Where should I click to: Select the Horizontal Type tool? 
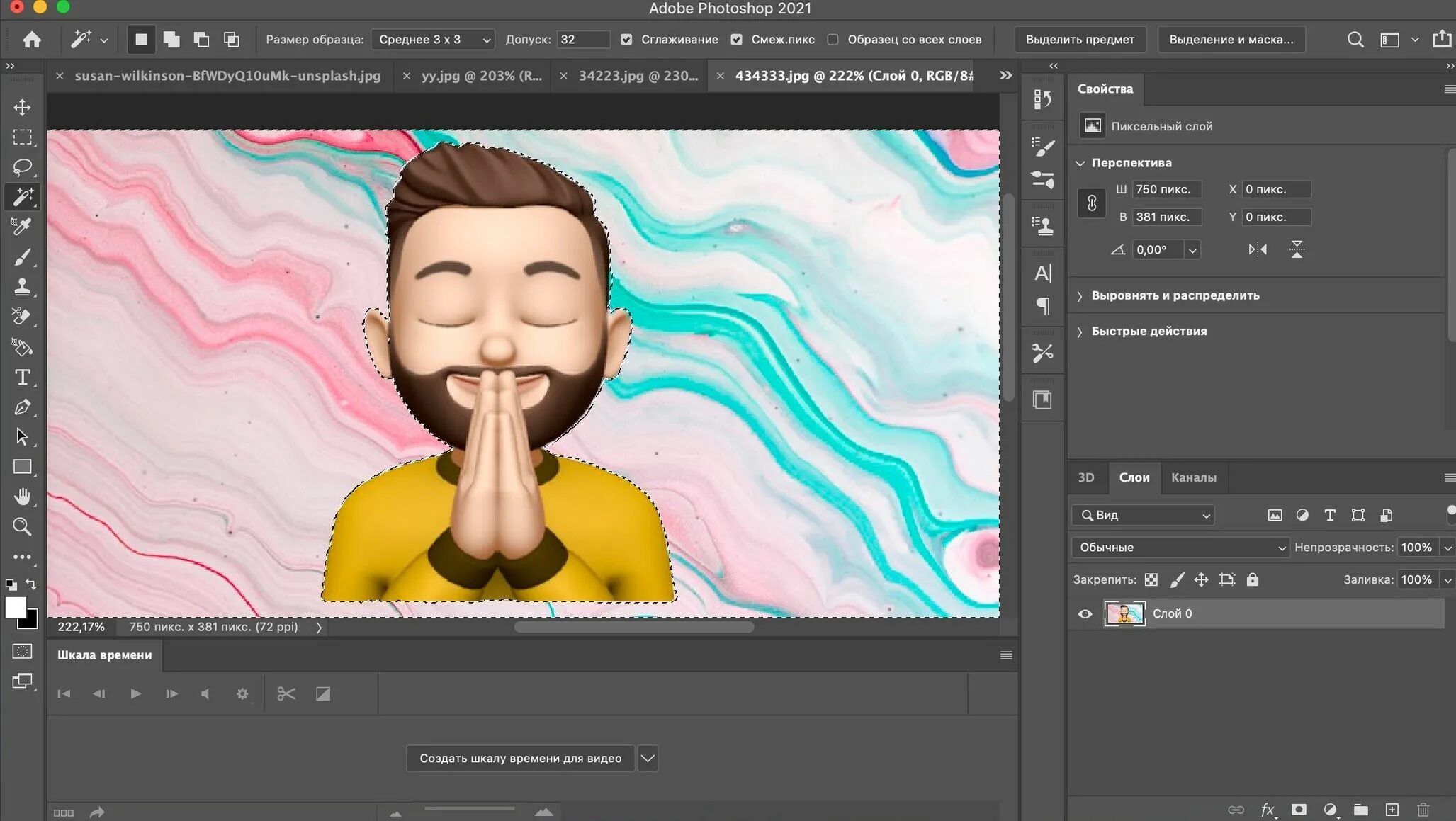22,378
